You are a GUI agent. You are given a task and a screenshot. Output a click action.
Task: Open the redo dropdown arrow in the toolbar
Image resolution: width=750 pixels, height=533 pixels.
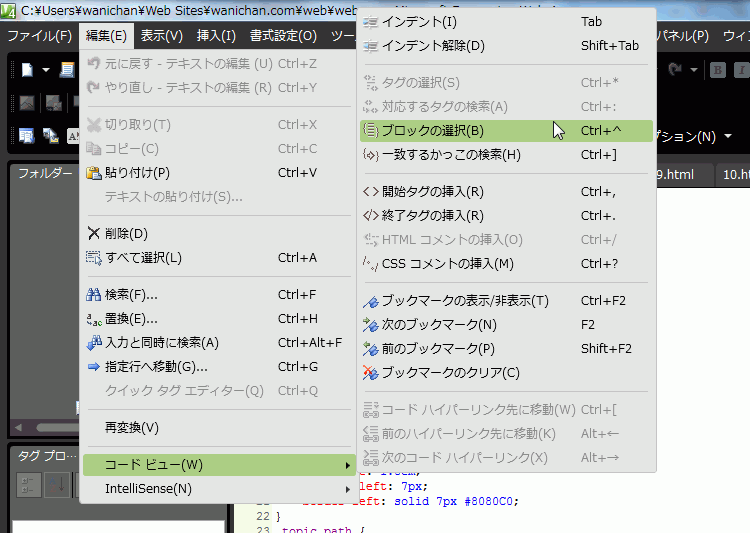coord(694,70)
